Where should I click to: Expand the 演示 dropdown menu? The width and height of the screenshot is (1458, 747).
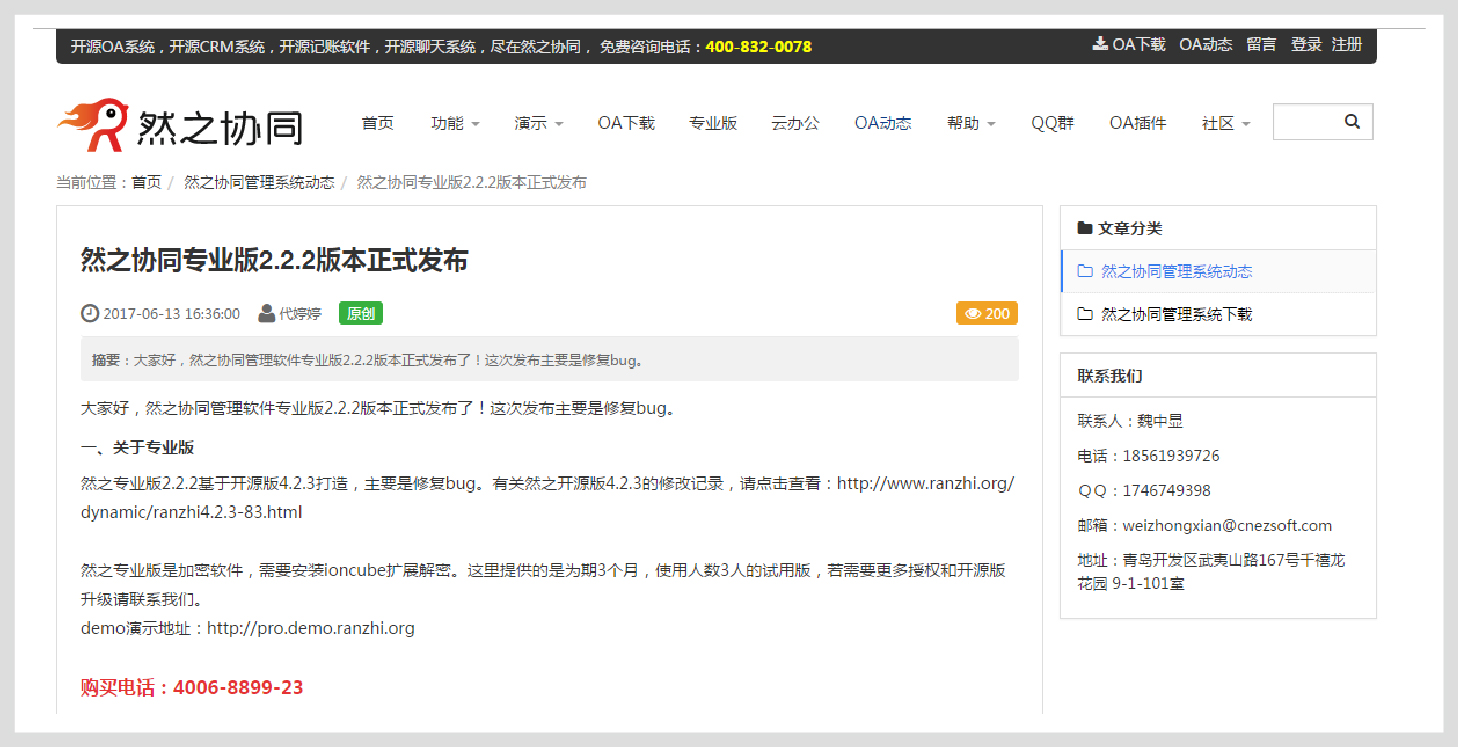point(539,123)
